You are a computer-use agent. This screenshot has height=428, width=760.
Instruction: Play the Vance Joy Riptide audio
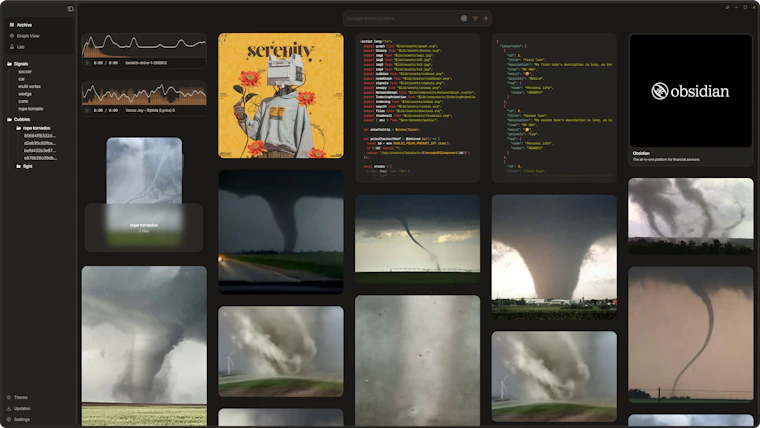pyautogui.click(x=87, y=111)
